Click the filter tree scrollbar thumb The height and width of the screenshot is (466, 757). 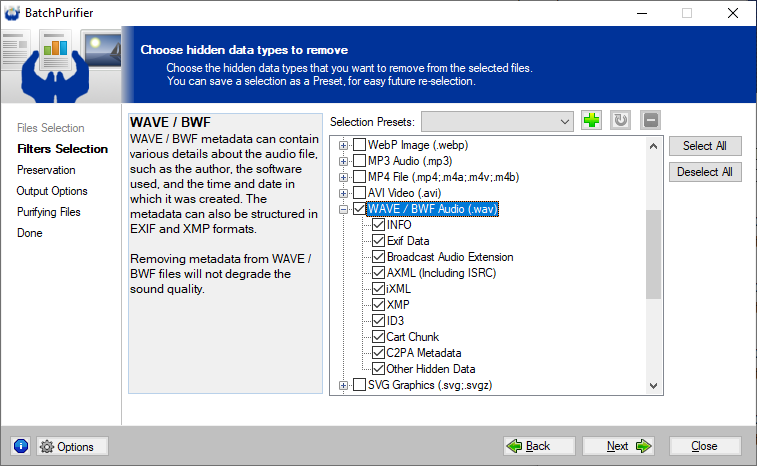point(653,254)
